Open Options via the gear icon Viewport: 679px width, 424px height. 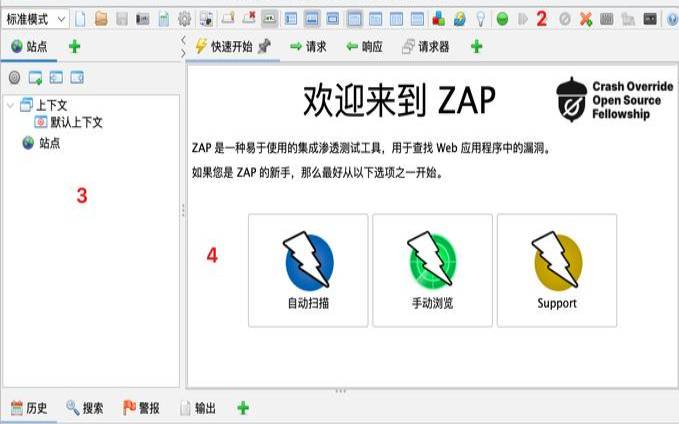[185, 18]
